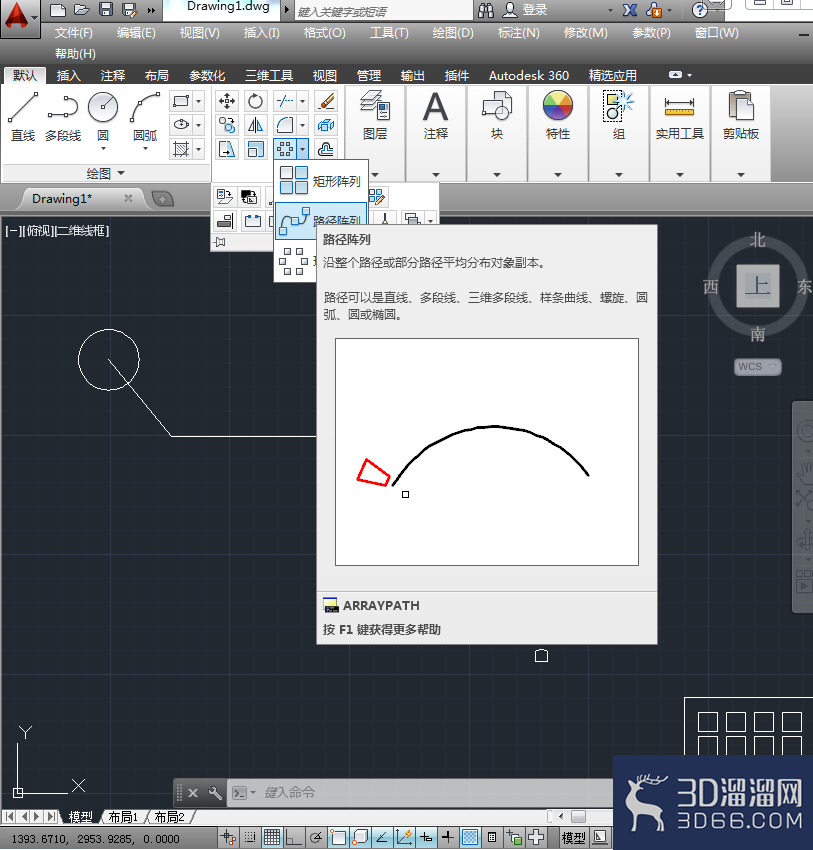
Task: Open the File (文件) menu
Action: click(x=73, y=33)
